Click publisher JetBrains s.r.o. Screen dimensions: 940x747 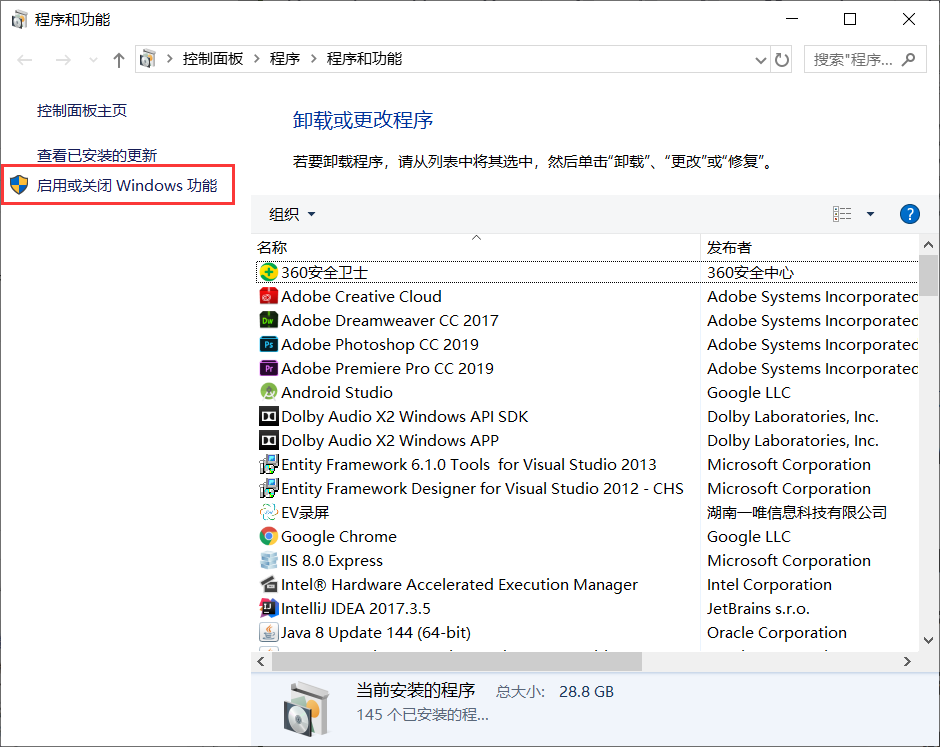758,608
